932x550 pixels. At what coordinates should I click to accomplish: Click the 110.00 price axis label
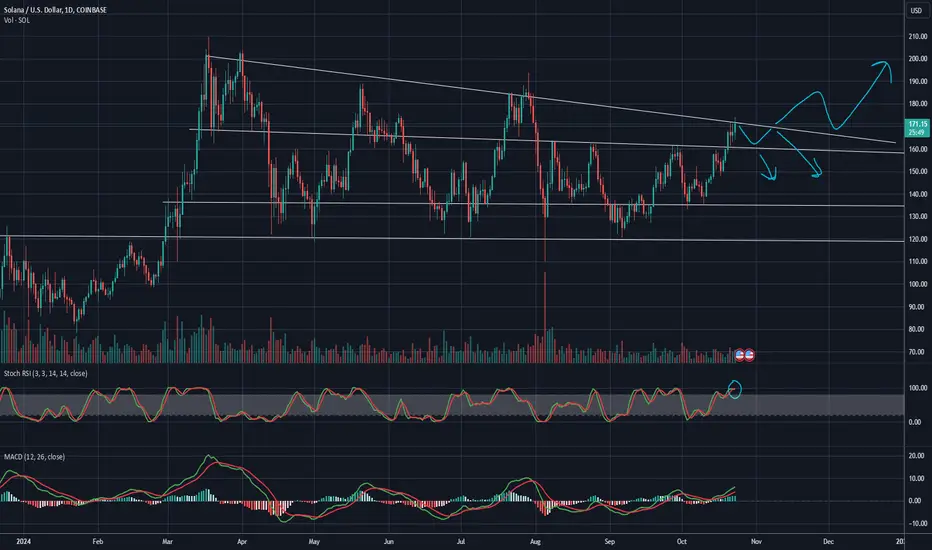click(x=917, y=261)
